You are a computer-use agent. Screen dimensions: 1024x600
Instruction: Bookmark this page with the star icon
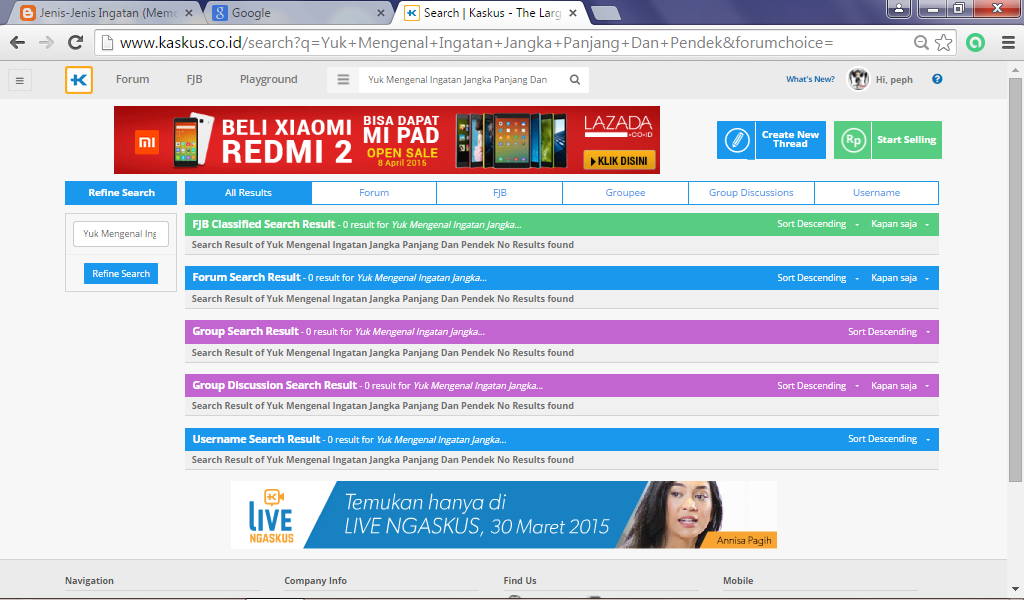944,43
